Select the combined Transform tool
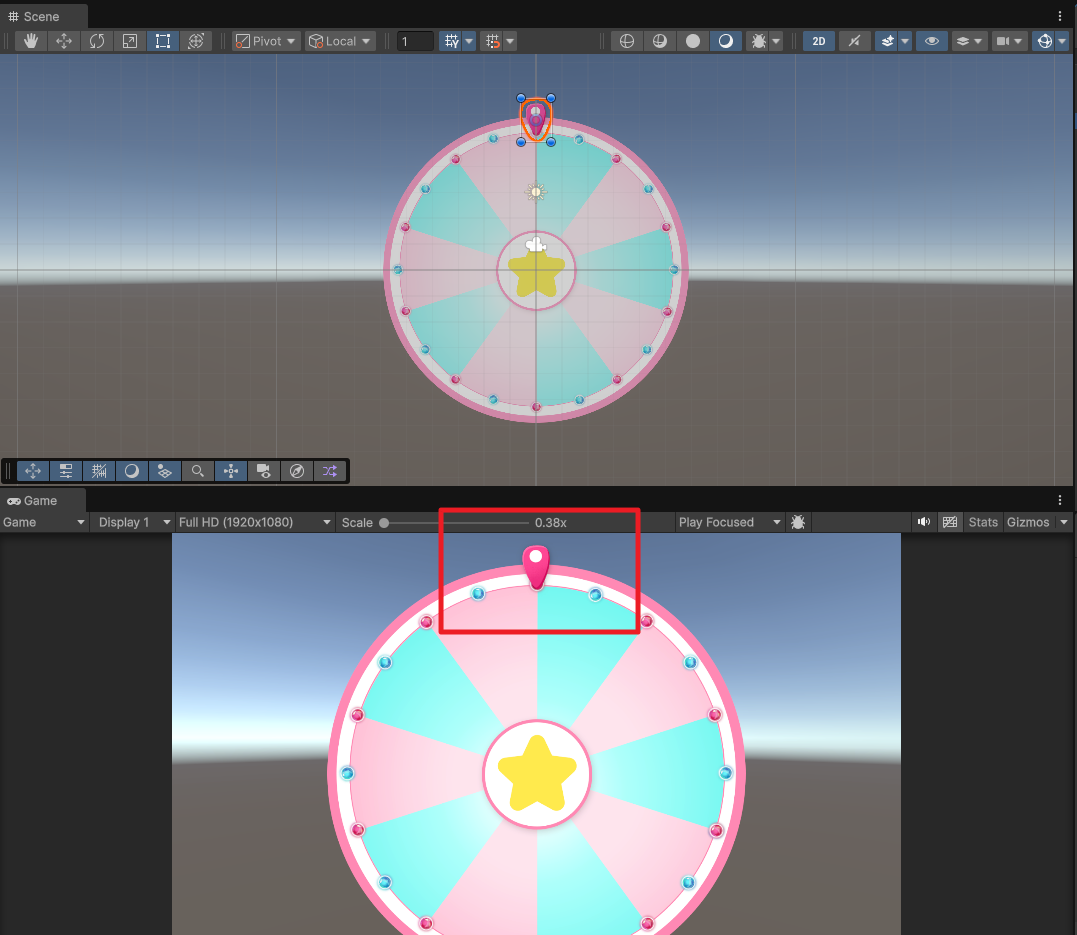The image size is (1077, 935). coord(196,41)
